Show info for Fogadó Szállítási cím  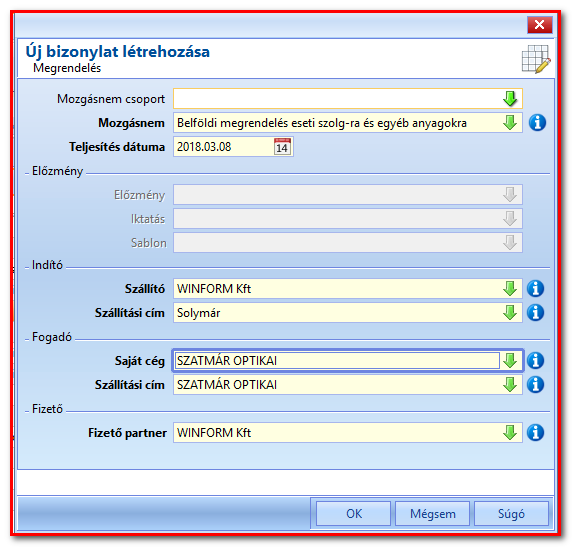536,385
